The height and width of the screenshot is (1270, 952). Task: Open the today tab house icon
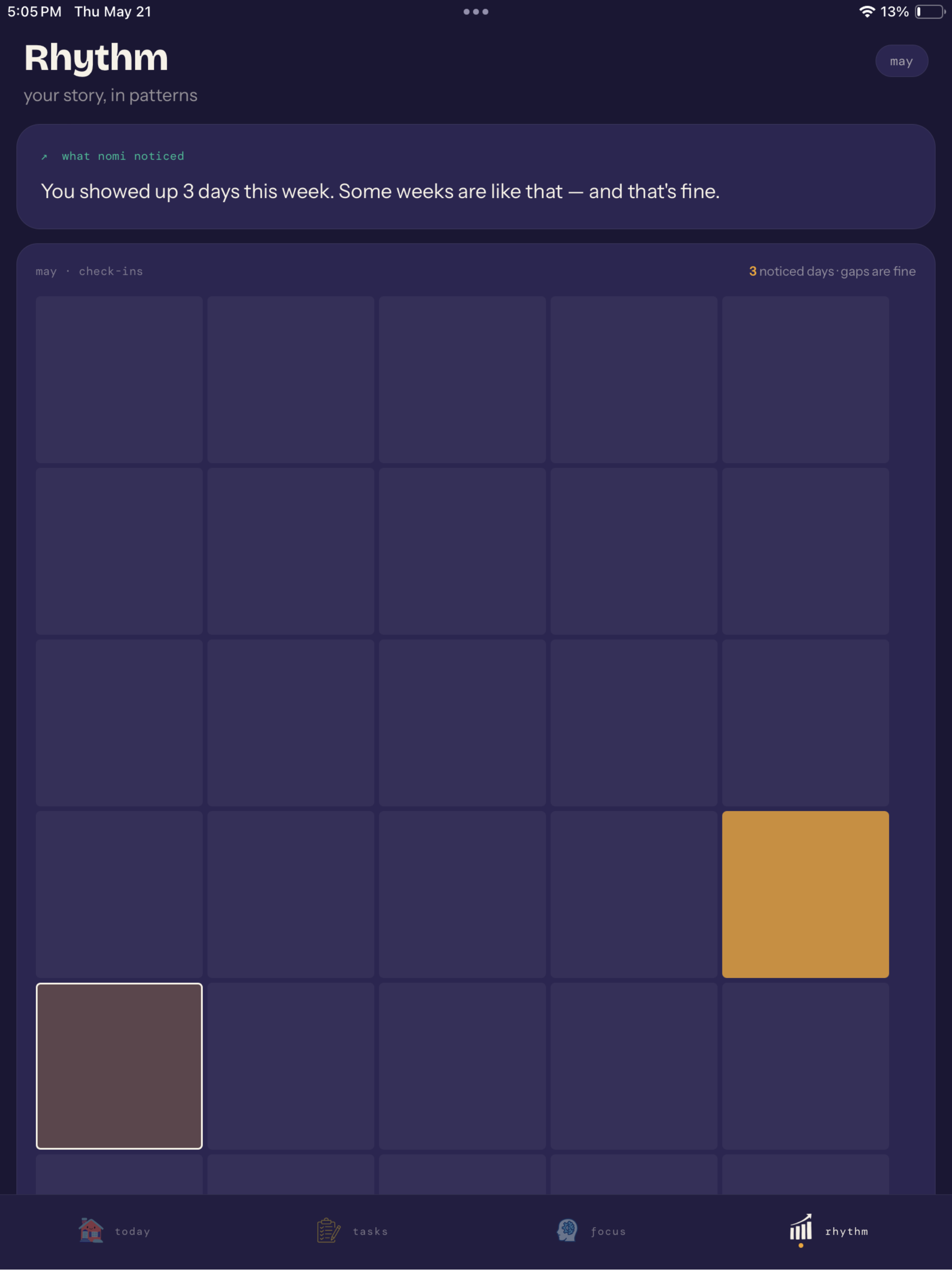91,1230
